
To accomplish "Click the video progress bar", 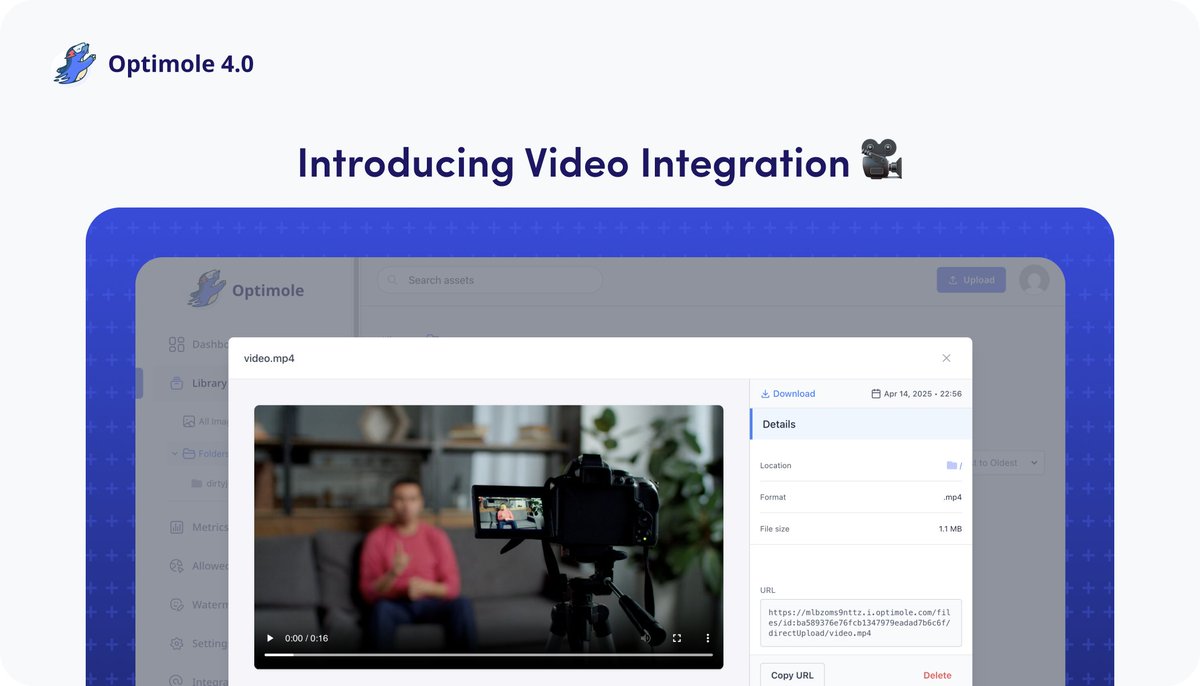I will (488, 655).
